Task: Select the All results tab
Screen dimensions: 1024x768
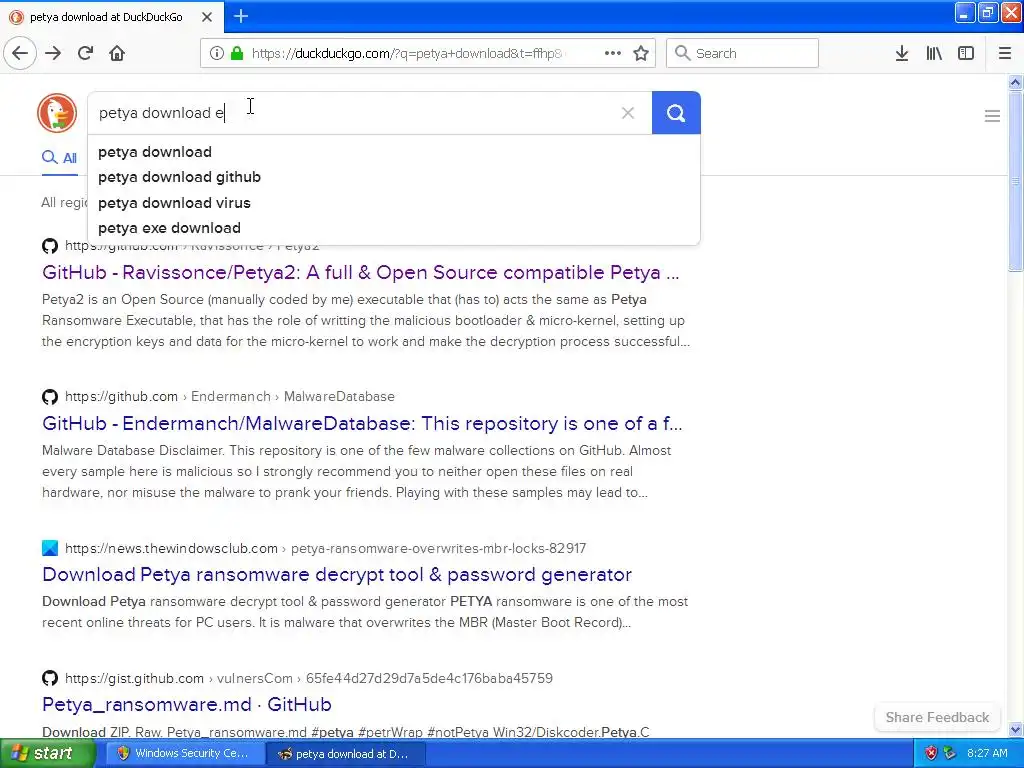Action: [x=60, y=158]
